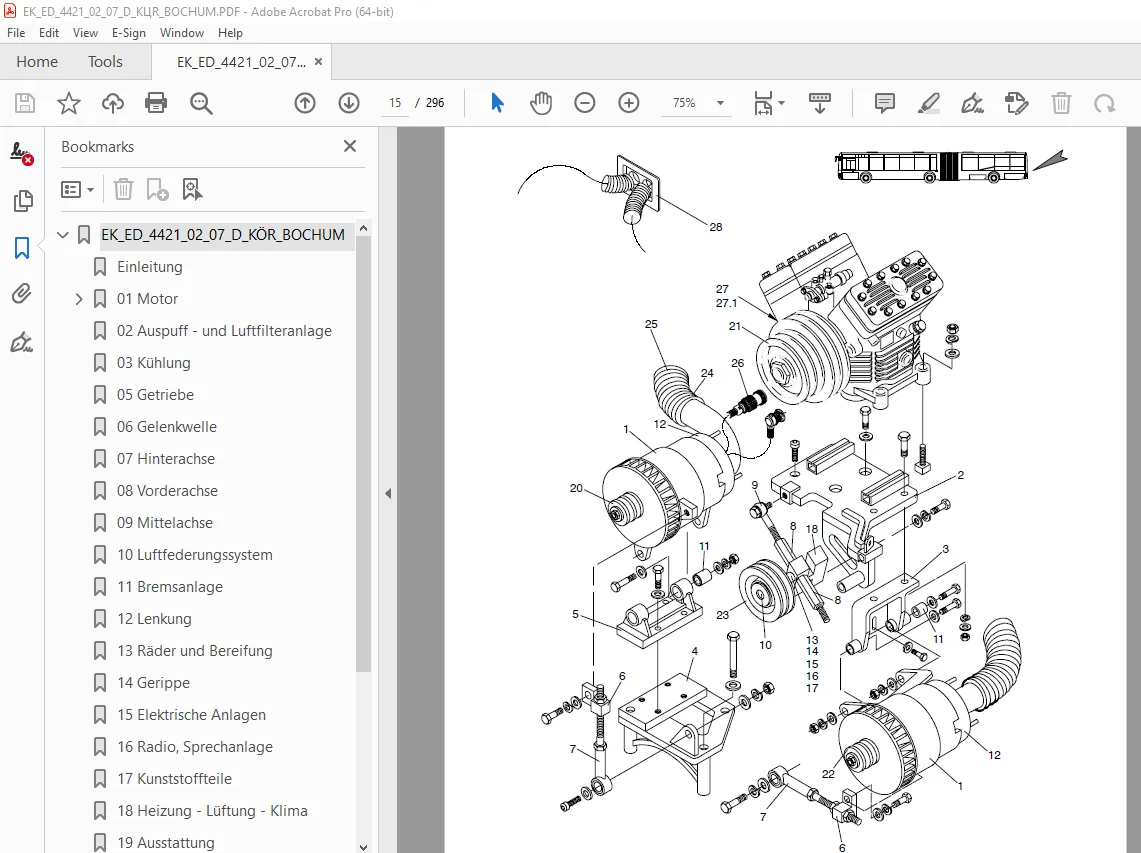Viewport: 1141px width, 853px height.
Task: Click the scrolling mode toolbar icon
Action: pyautogui.click(x=820, y=103)
